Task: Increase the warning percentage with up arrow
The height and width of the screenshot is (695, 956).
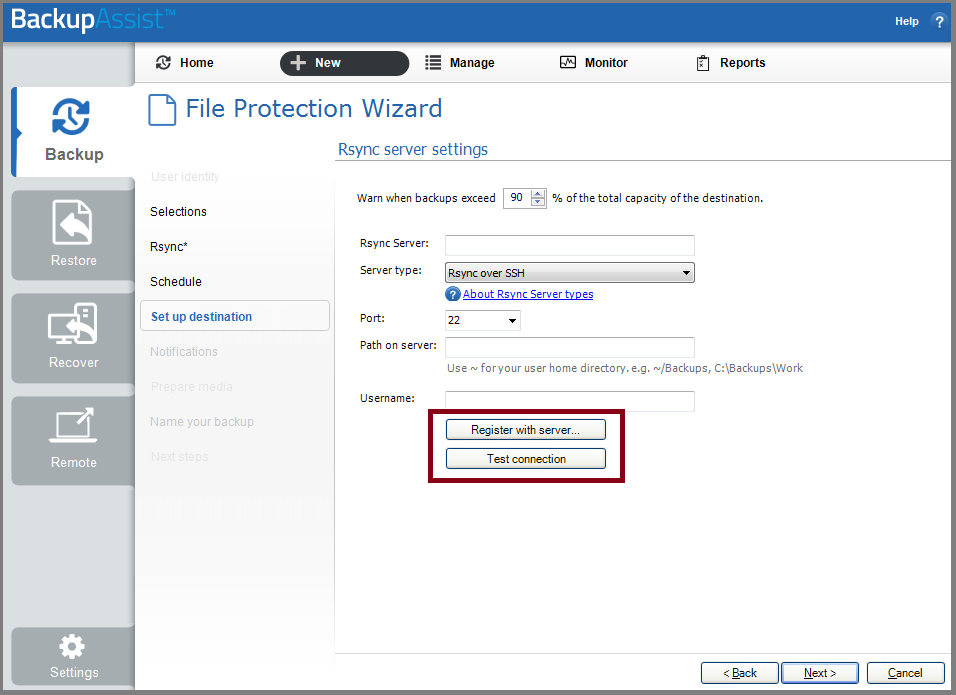Action: tap(538, 193)
